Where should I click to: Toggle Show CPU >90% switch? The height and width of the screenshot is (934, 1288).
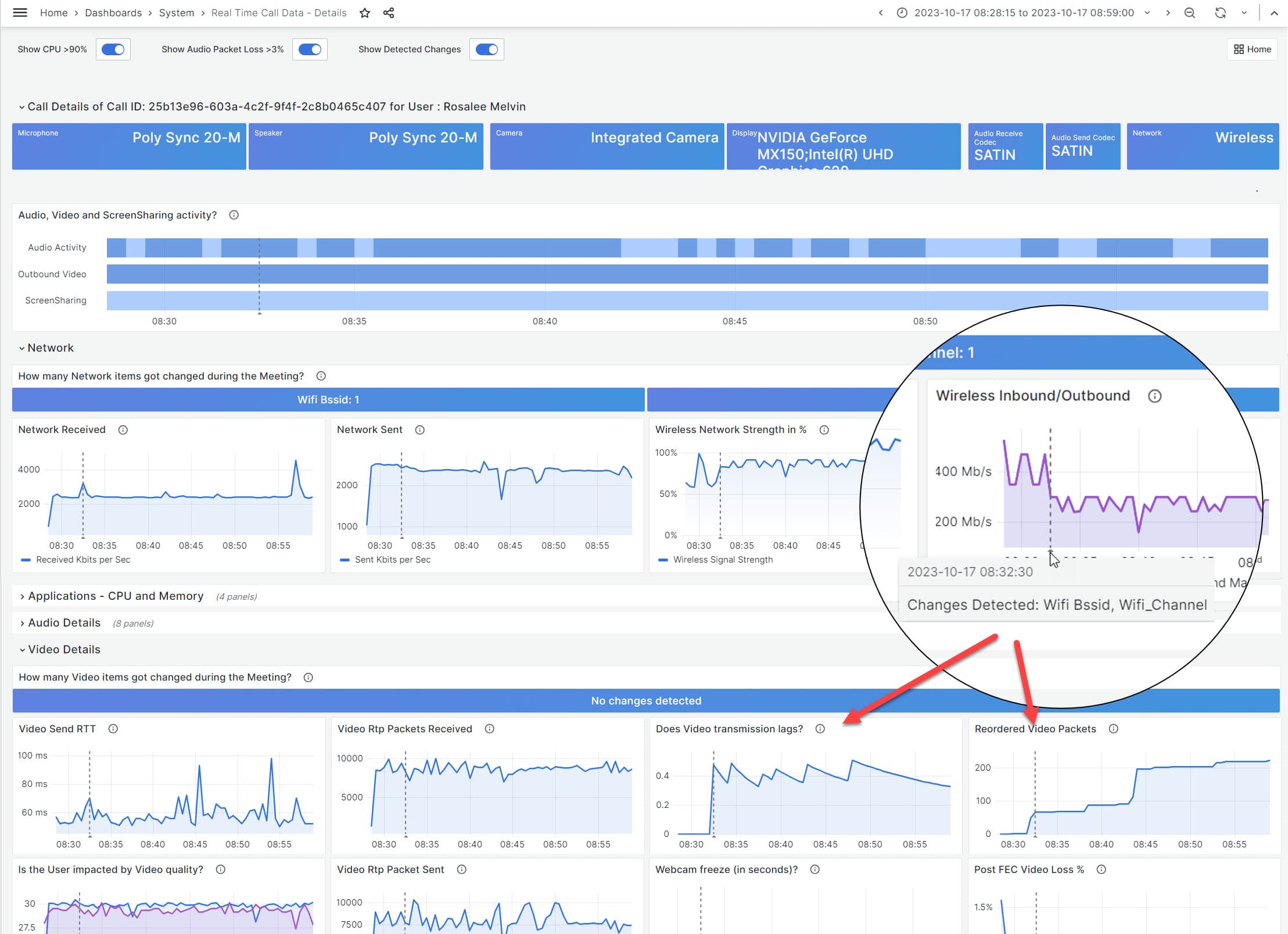(113, 49)
